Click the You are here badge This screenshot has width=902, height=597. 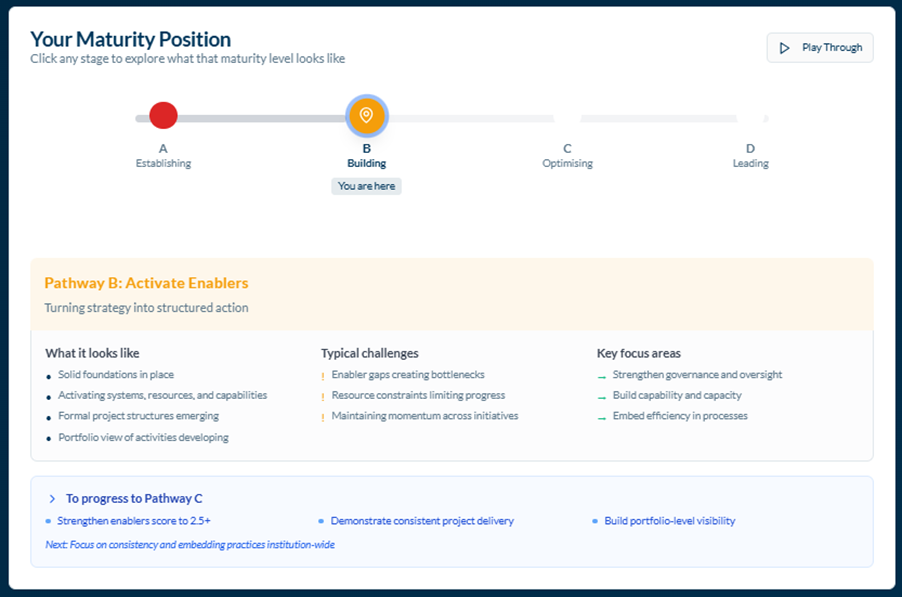click(x=366, y=186)
